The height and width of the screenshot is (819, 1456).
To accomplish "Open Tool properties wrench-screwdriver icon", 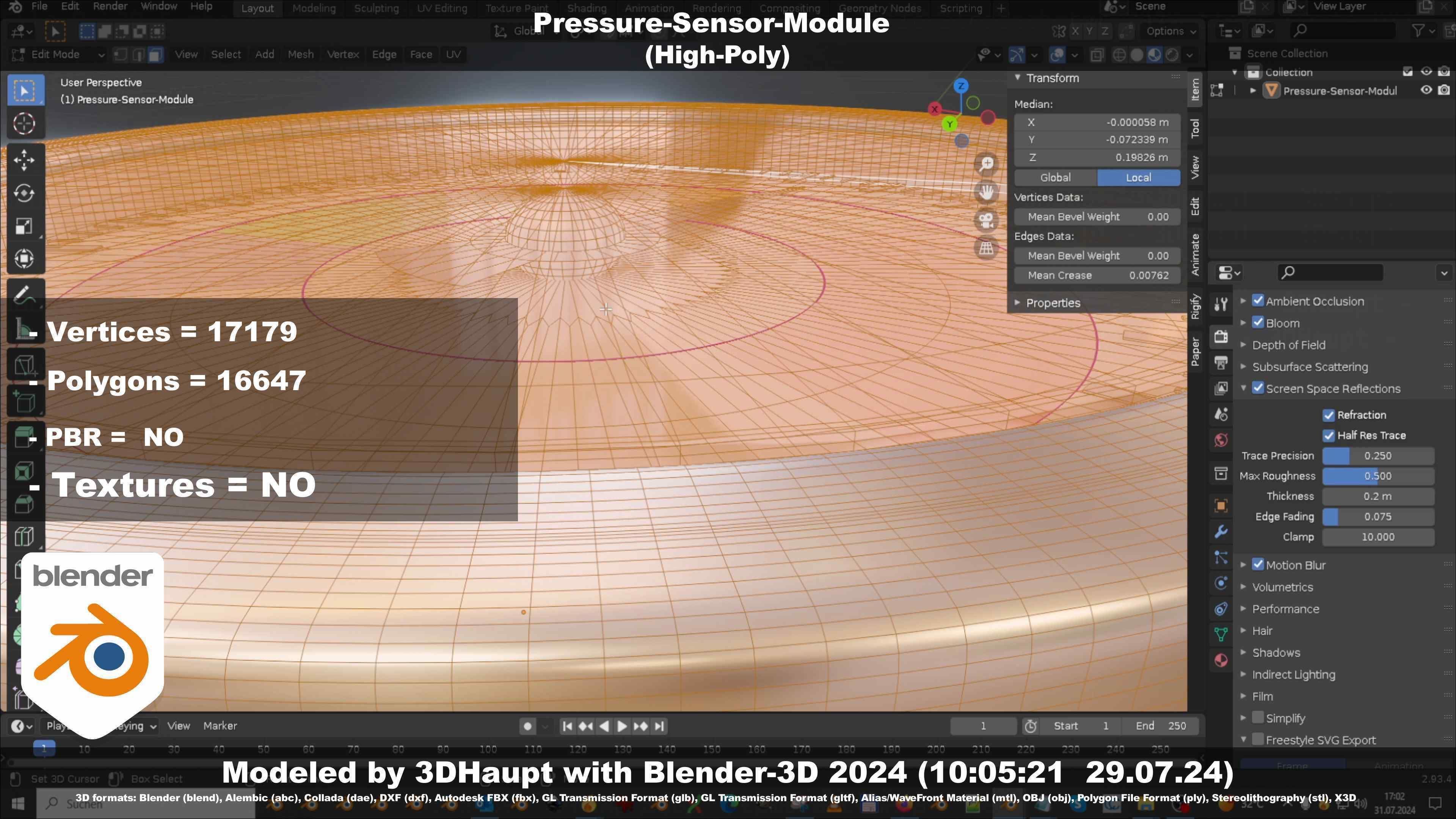I will pos(1221,304).
